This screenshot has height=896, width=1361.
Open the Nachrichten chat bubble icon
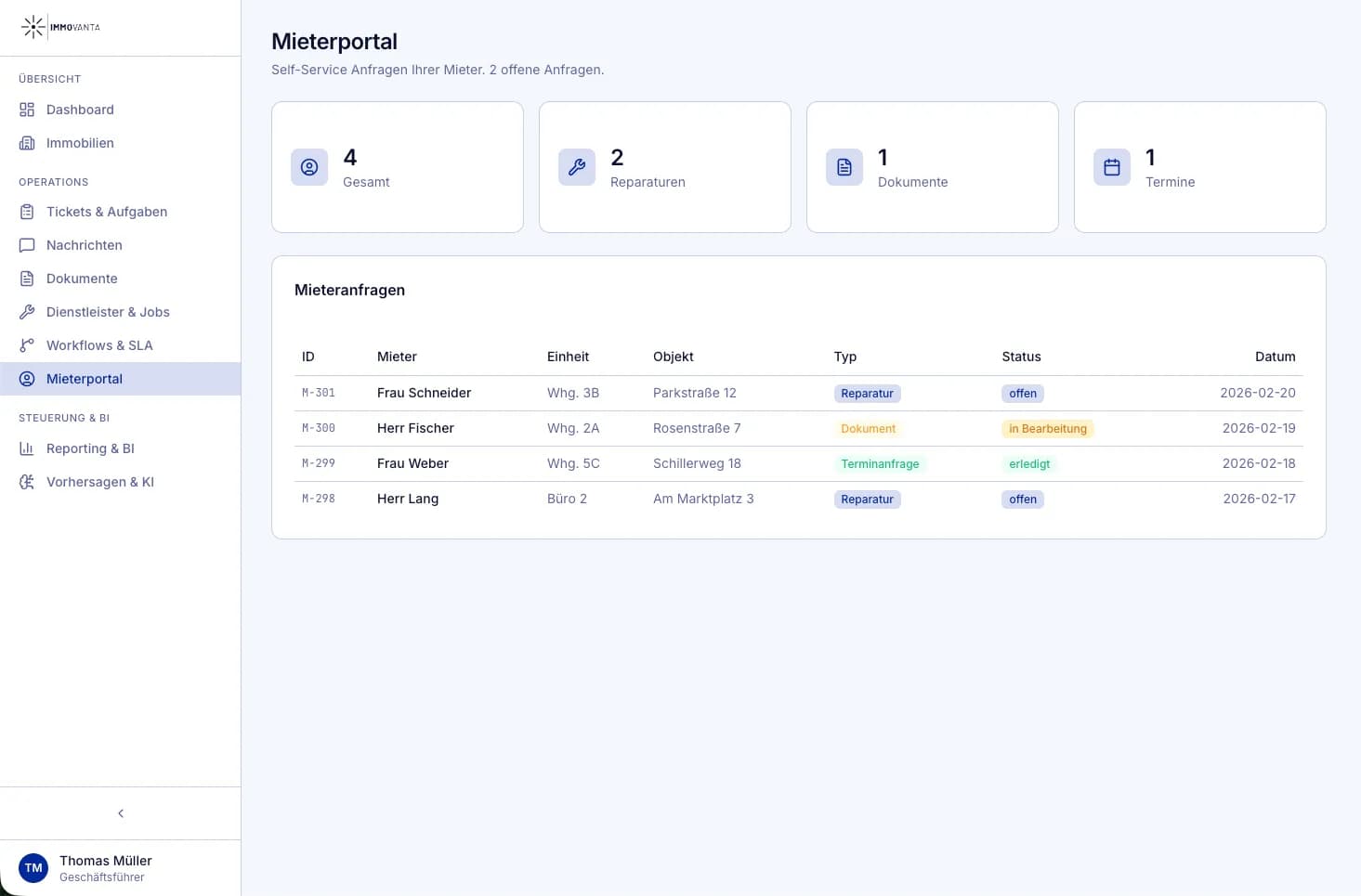[x=27, y=245]
